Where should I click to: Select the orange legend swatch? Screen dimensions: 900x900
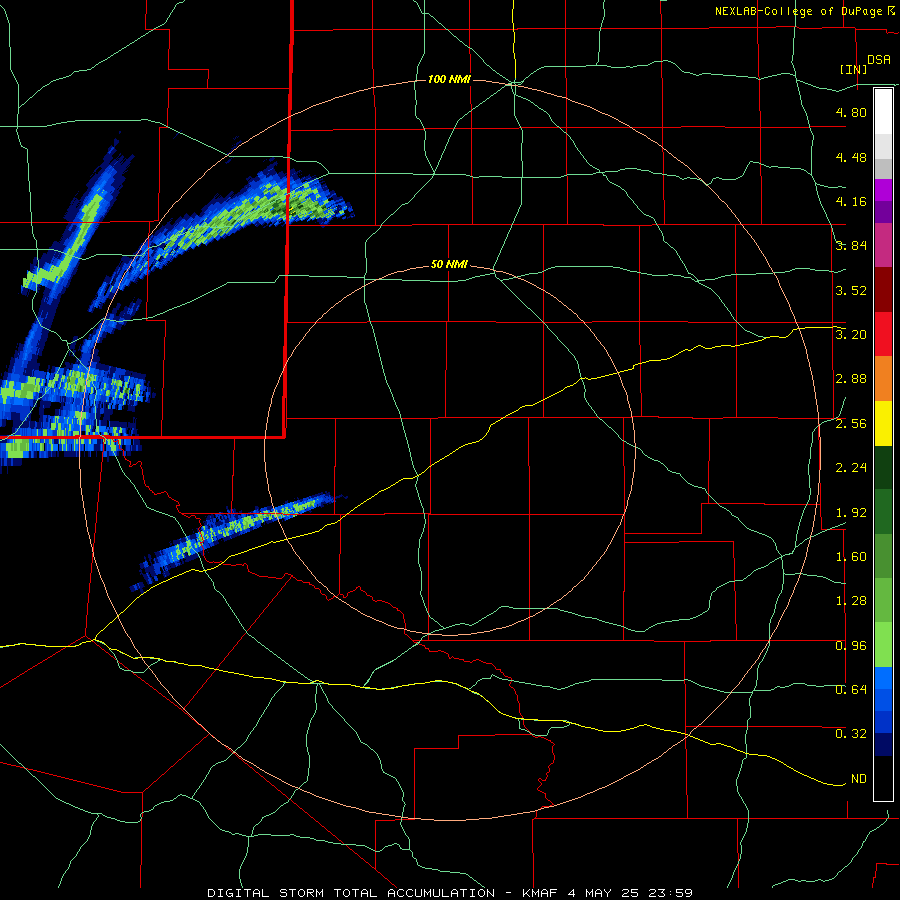pyautogui.click(x=883, y=378)
